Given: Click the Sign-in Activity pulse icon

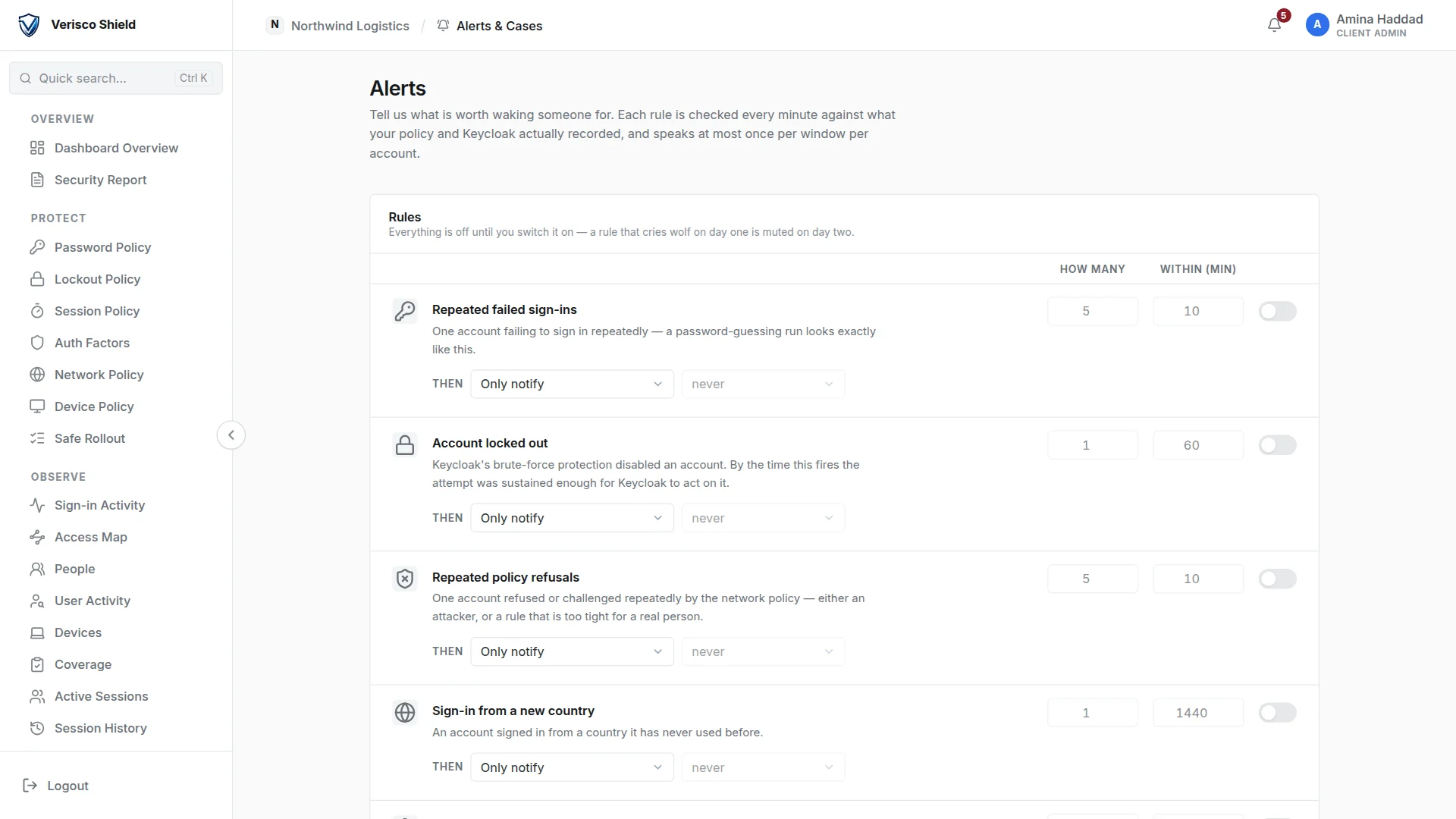Looking at the screenshot, I should click(x=37, y=505).
